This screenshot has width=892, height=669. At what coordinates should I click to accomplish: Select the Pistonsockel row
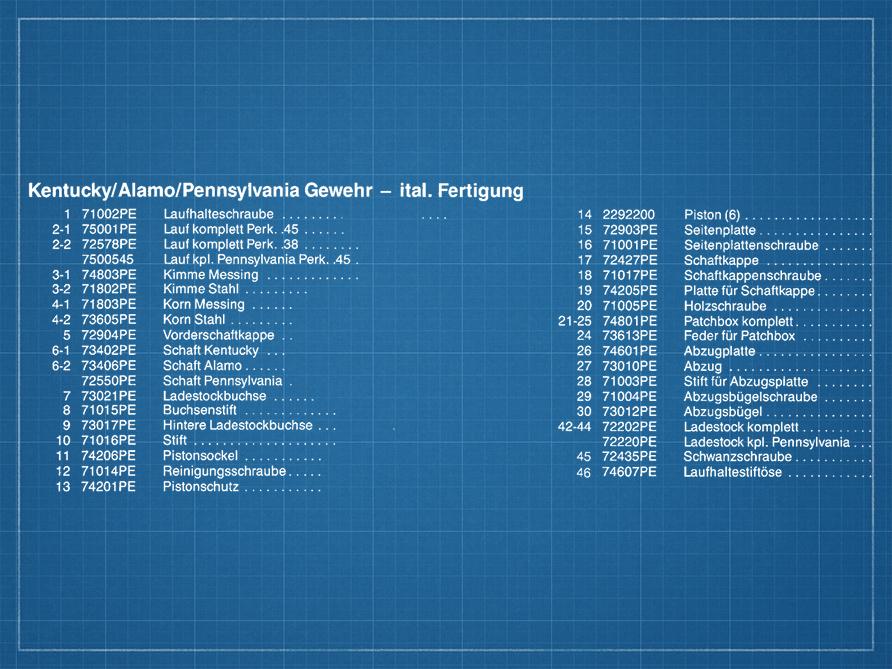point(200,456)
